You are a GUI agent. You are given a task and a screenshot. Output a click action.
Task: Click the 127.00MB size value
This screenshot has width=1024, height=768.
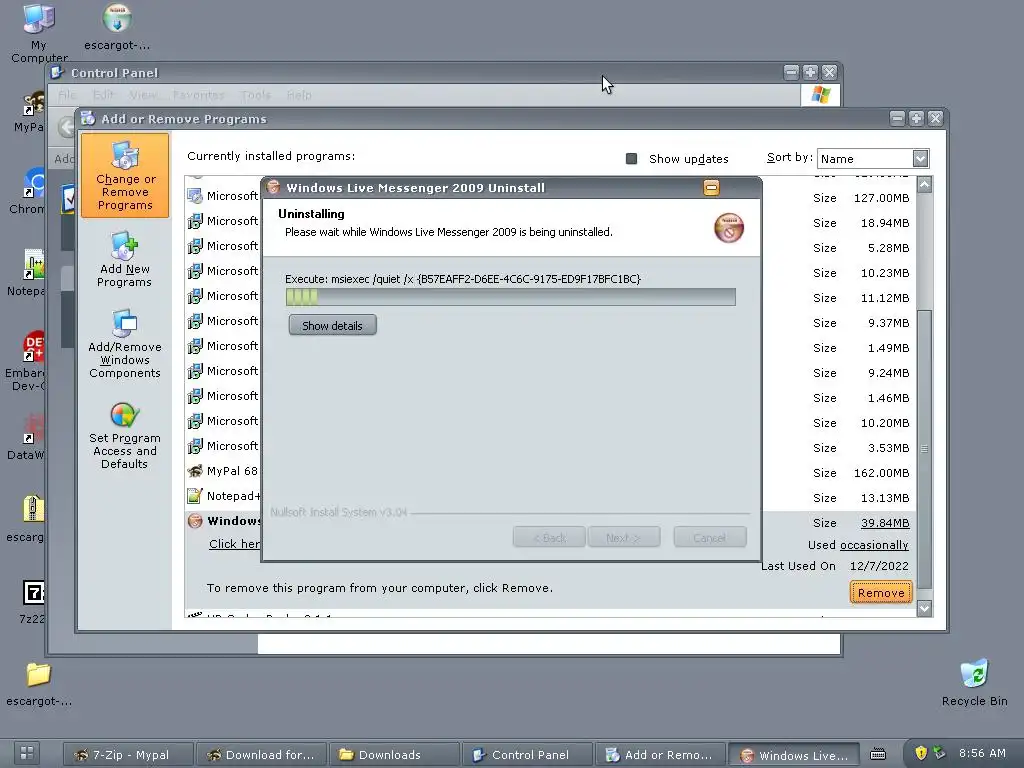pyautogui.click(x=881, y=198)
